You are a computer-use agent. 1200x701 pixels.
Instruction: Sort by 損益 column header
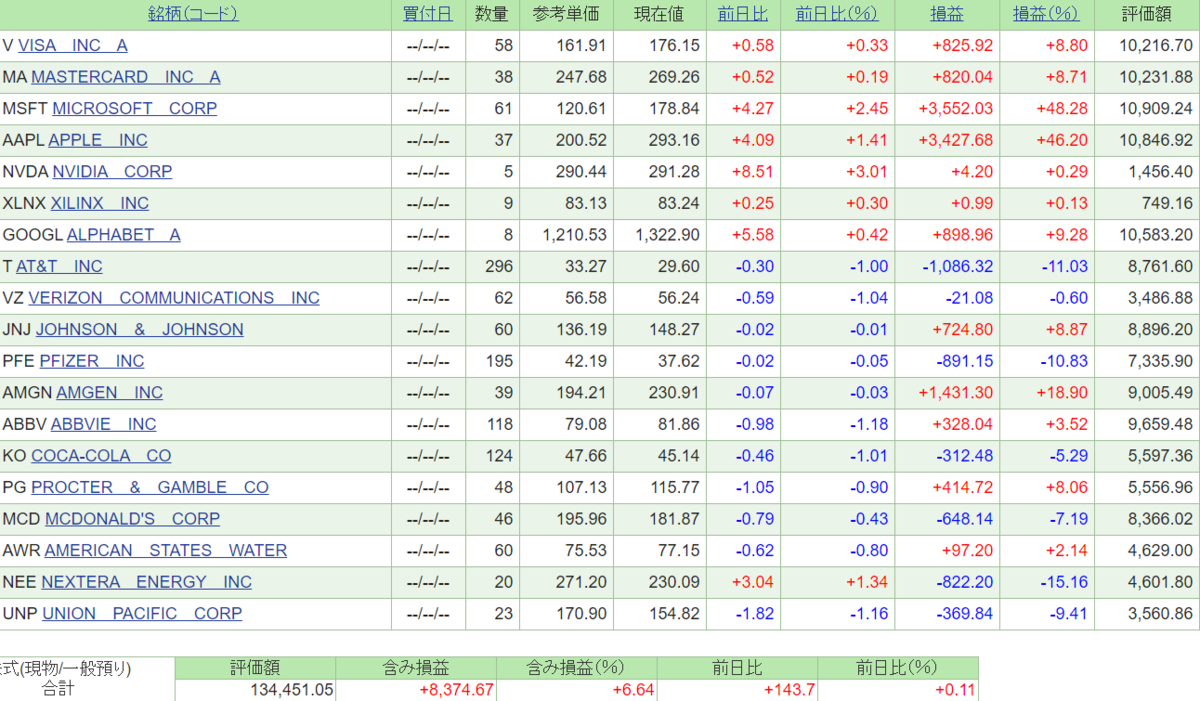click(947, 14)
